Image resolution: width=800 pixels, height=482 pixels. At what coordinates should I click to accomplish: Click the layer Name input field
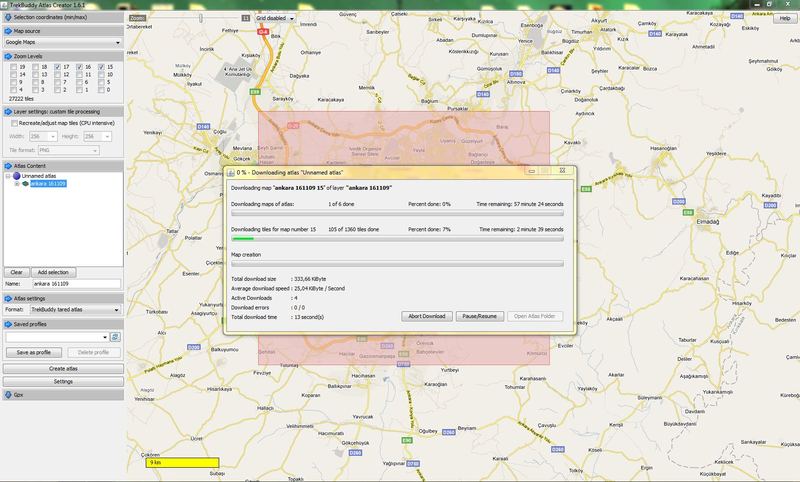coord(77,284)
